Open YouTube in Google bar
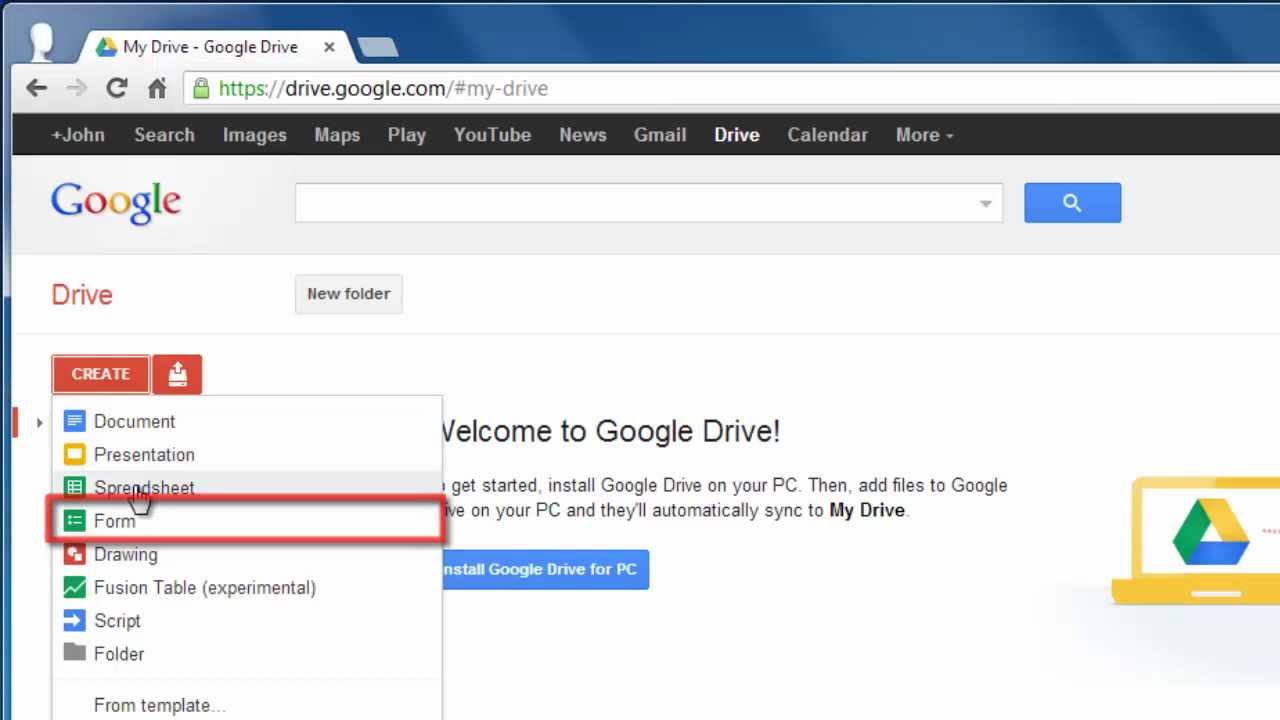This screenshot has height=720, width=1280. pos(492,135)
